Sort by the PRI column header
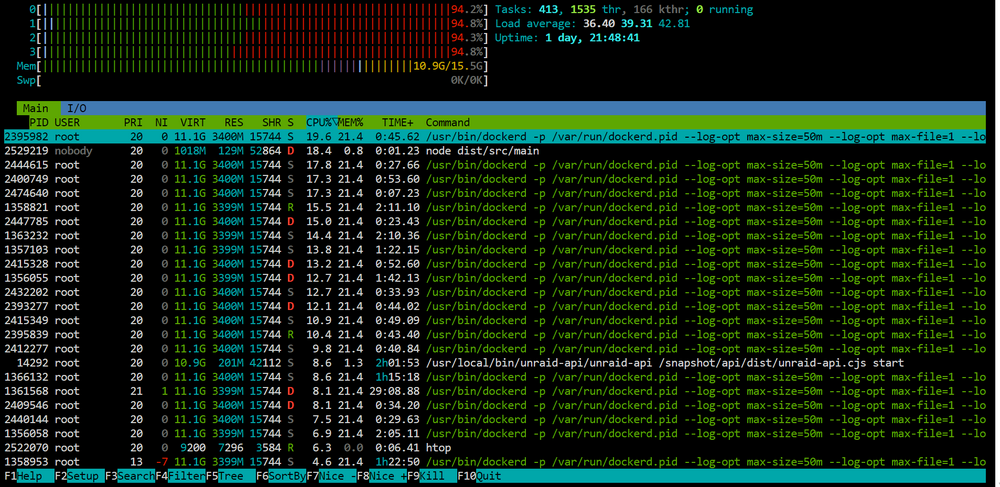 (x=133, y=122)
